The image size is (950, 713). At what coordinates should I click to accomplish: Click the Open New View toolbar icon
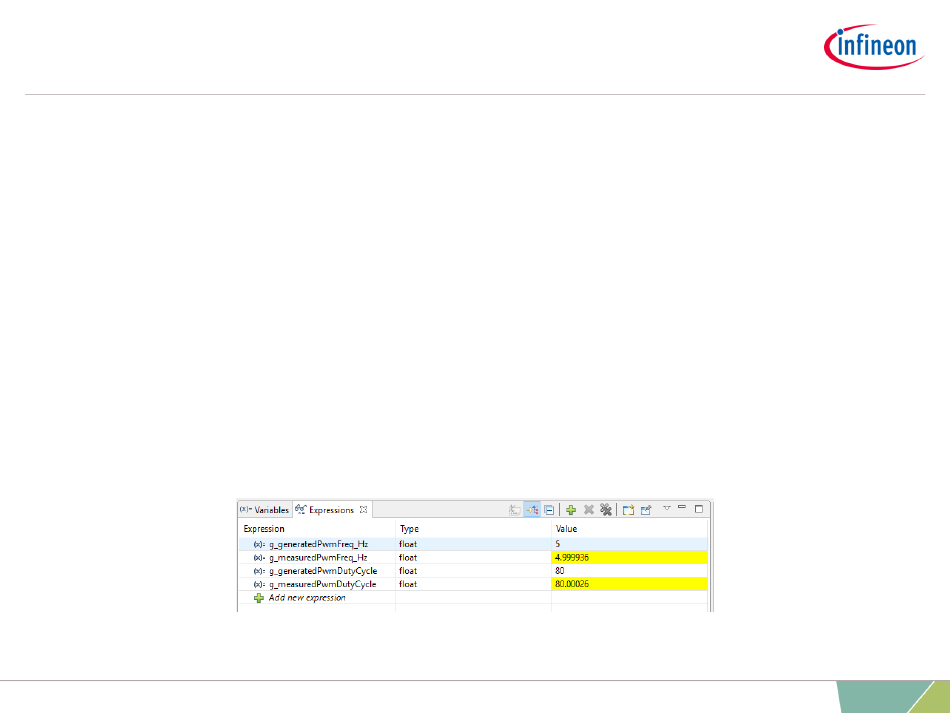[x=628, y=510]
